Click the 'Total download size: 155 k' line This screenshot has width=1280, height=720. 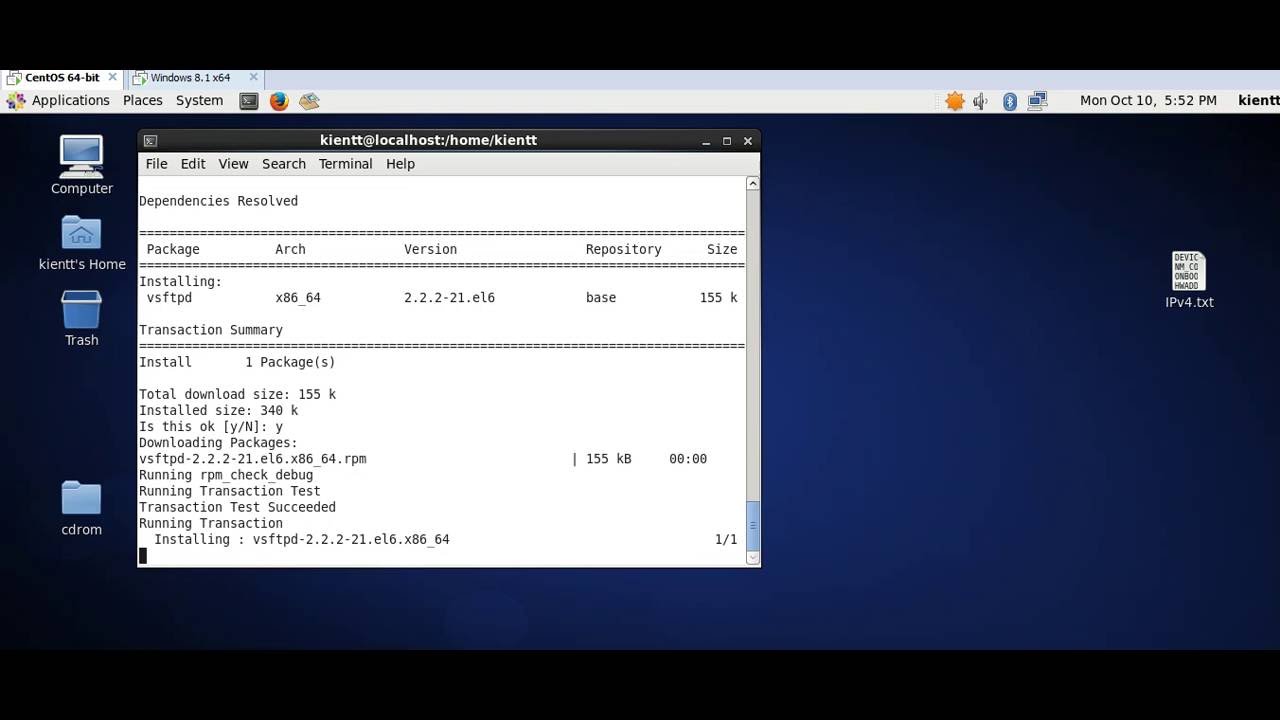pos(237,394)
